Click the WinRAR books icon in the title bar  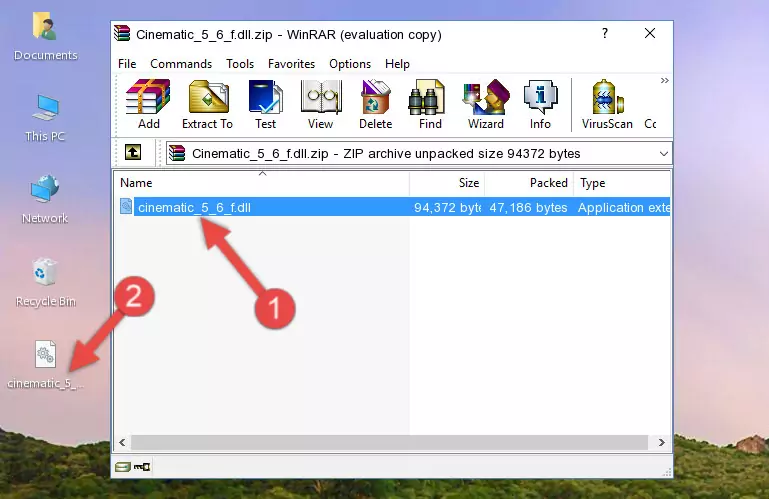coord(122,33)
